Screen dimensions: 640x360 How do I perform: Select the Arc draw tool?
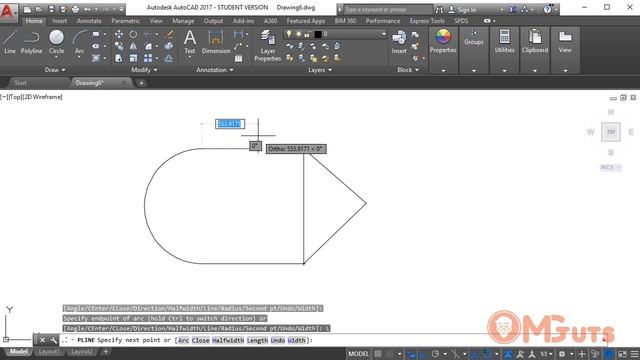[79, 42]
